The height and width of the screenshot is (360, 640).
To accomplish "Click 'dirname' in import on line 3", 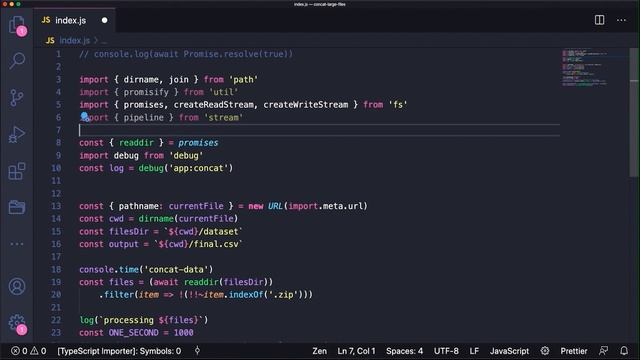I will [141, 80].
